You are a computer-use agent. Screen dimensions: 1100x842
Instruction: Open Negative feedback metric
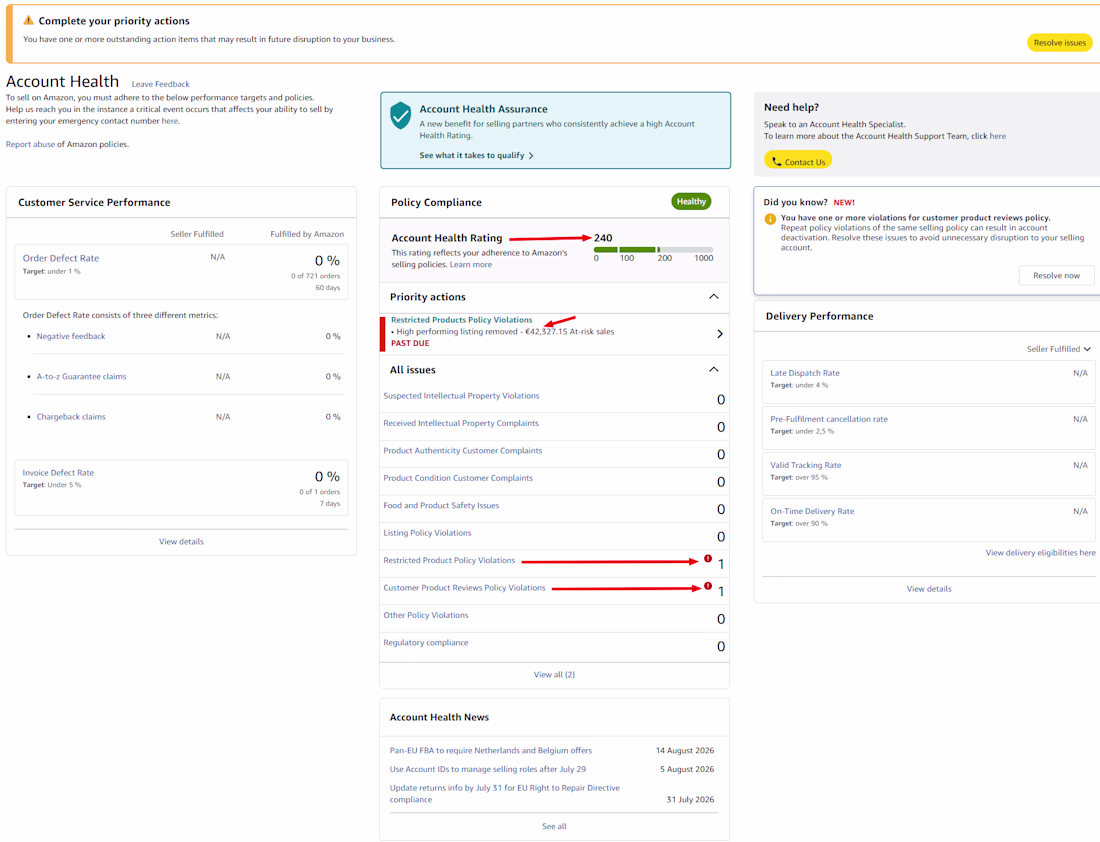point(71,336)
